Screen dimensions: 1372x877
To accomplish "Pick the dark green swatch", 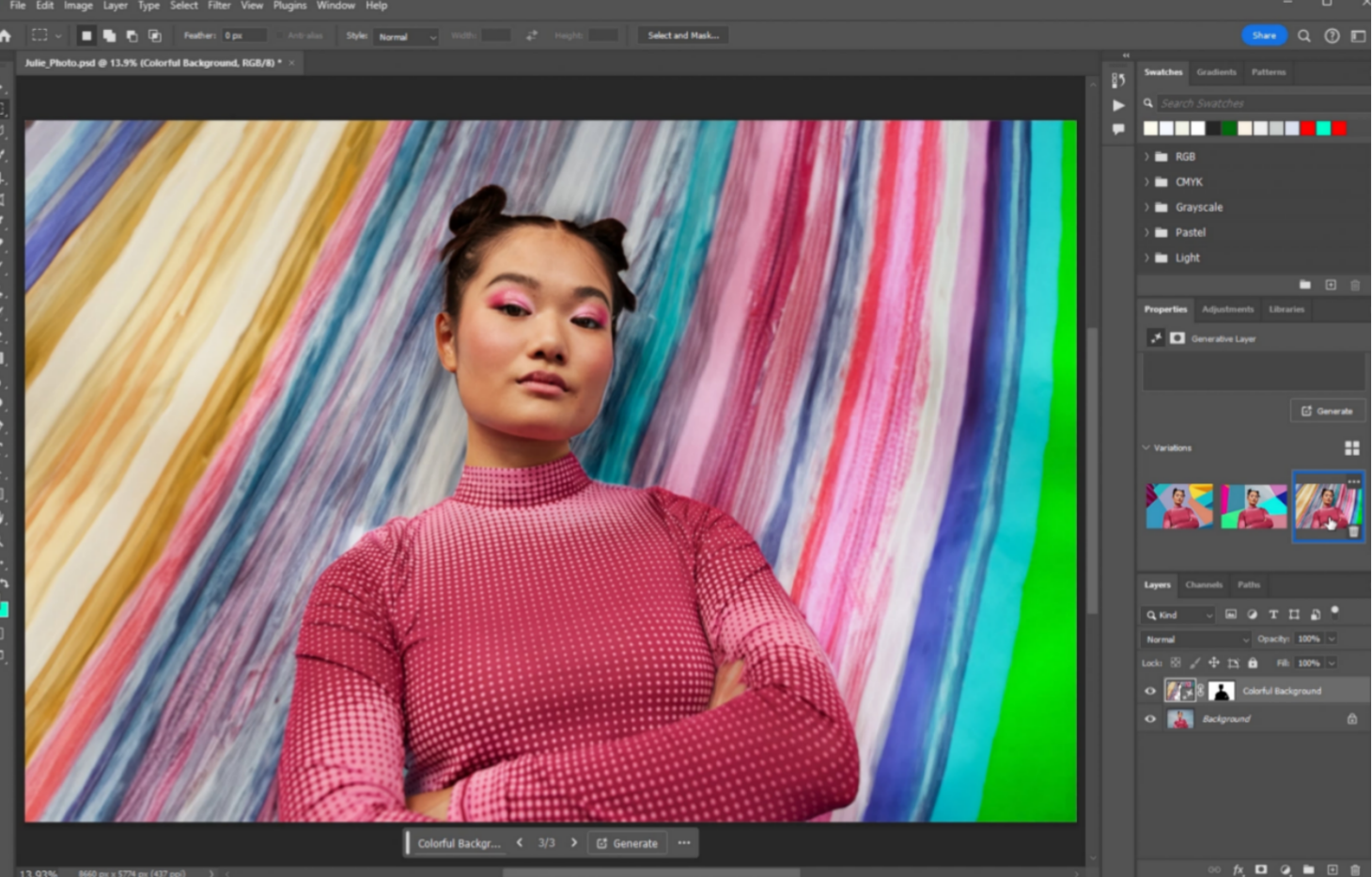I will 1229,129.
